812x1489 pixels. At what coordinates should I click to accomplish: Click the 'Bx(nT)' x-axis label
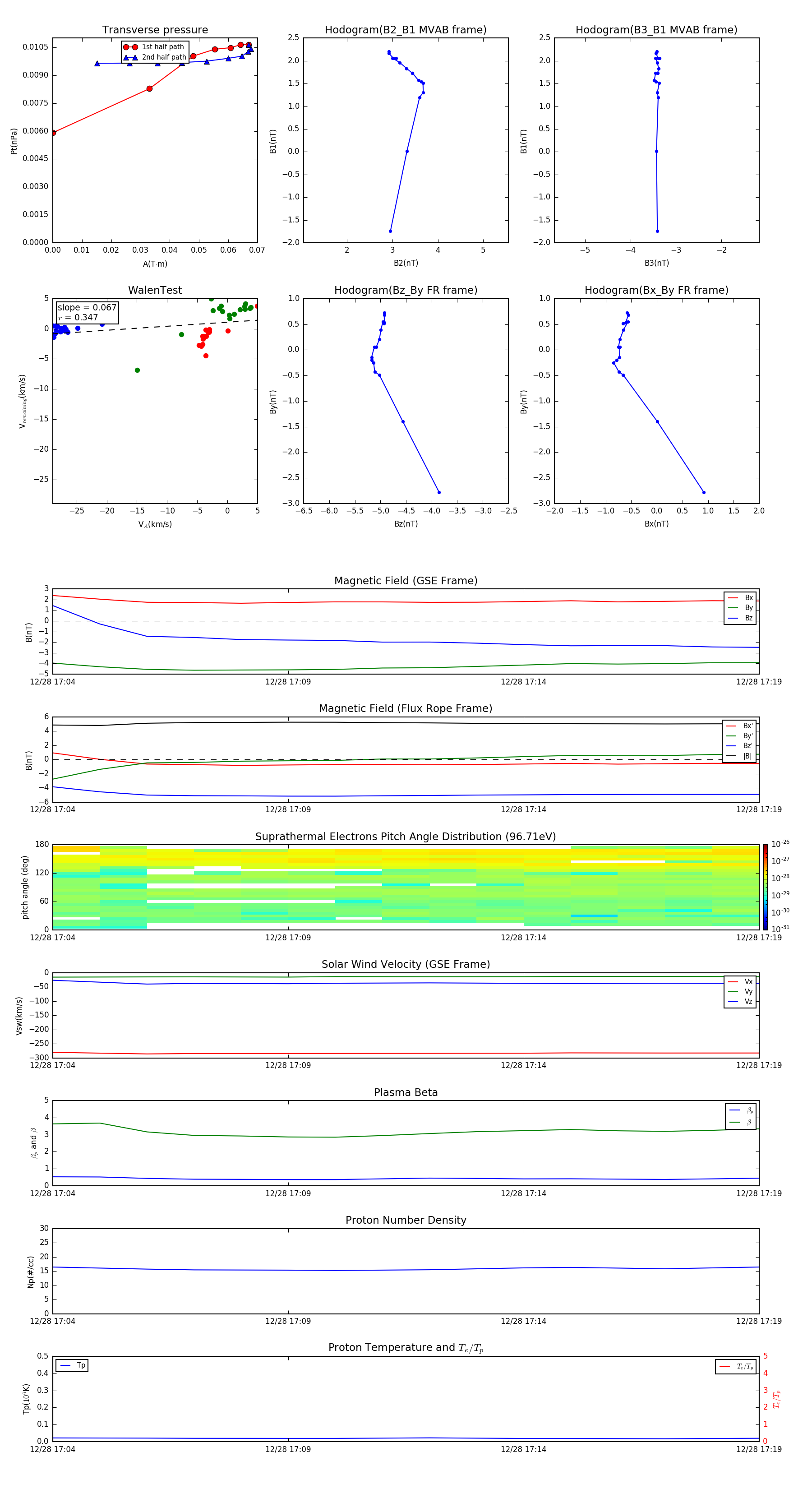(656, 524)
